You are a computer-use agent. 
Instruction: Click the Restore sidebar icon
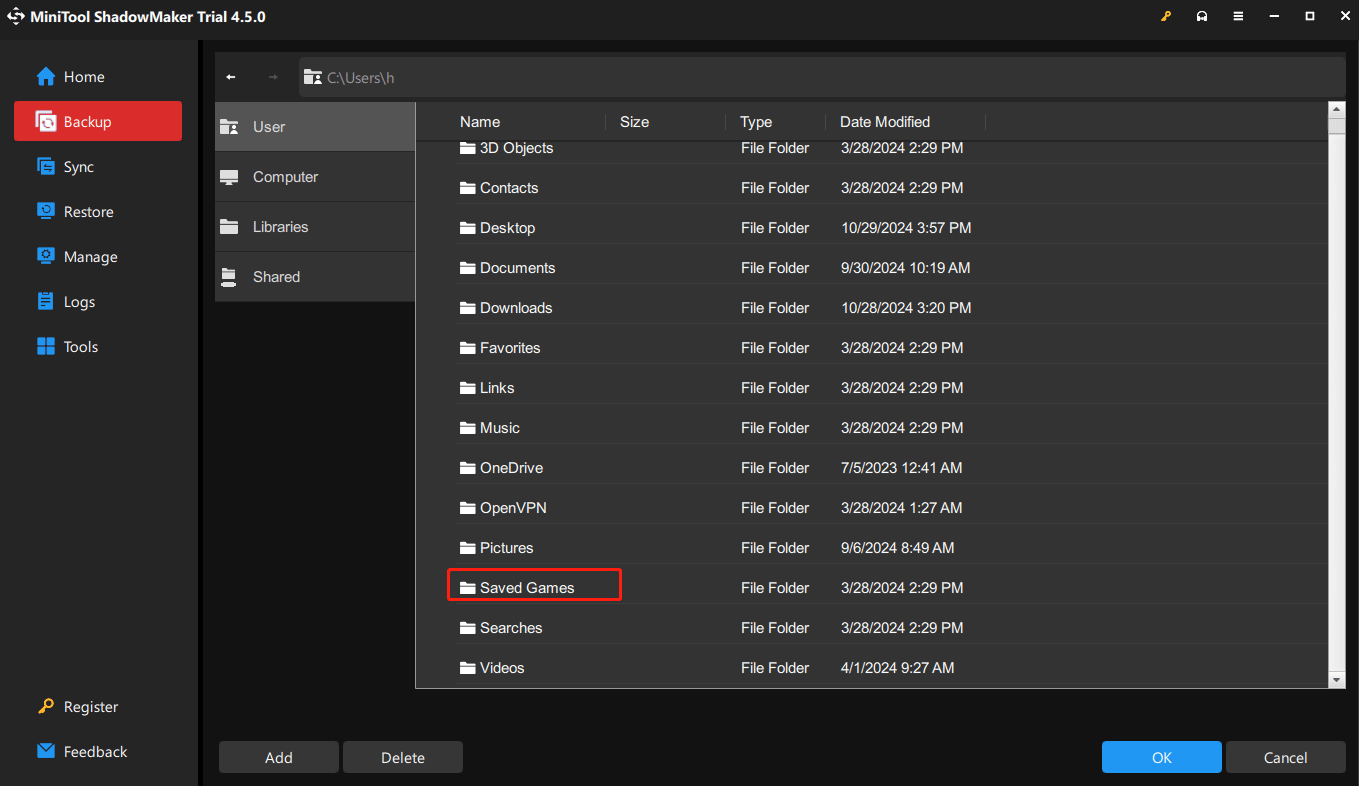pyautogui.click(x=46, y=212)
